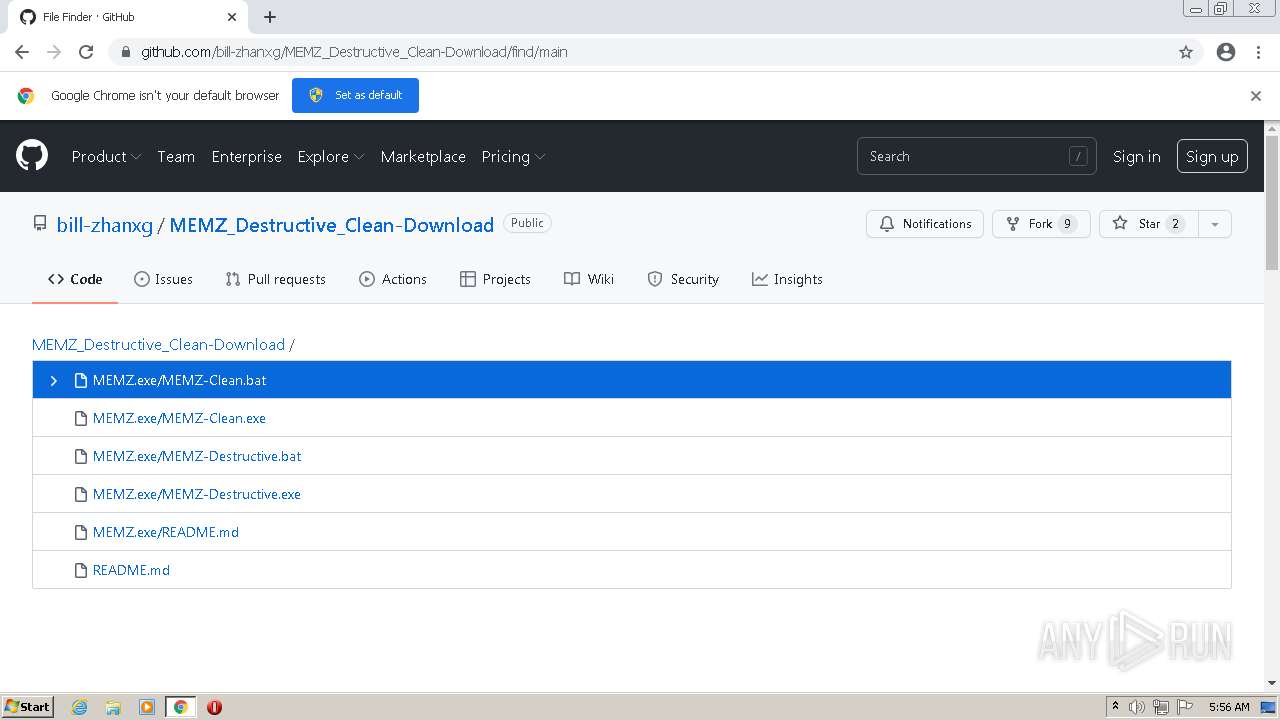The height and width of the screenshot is (720, 1280).
Task: Star the repository
Action: pos(1148,224)
